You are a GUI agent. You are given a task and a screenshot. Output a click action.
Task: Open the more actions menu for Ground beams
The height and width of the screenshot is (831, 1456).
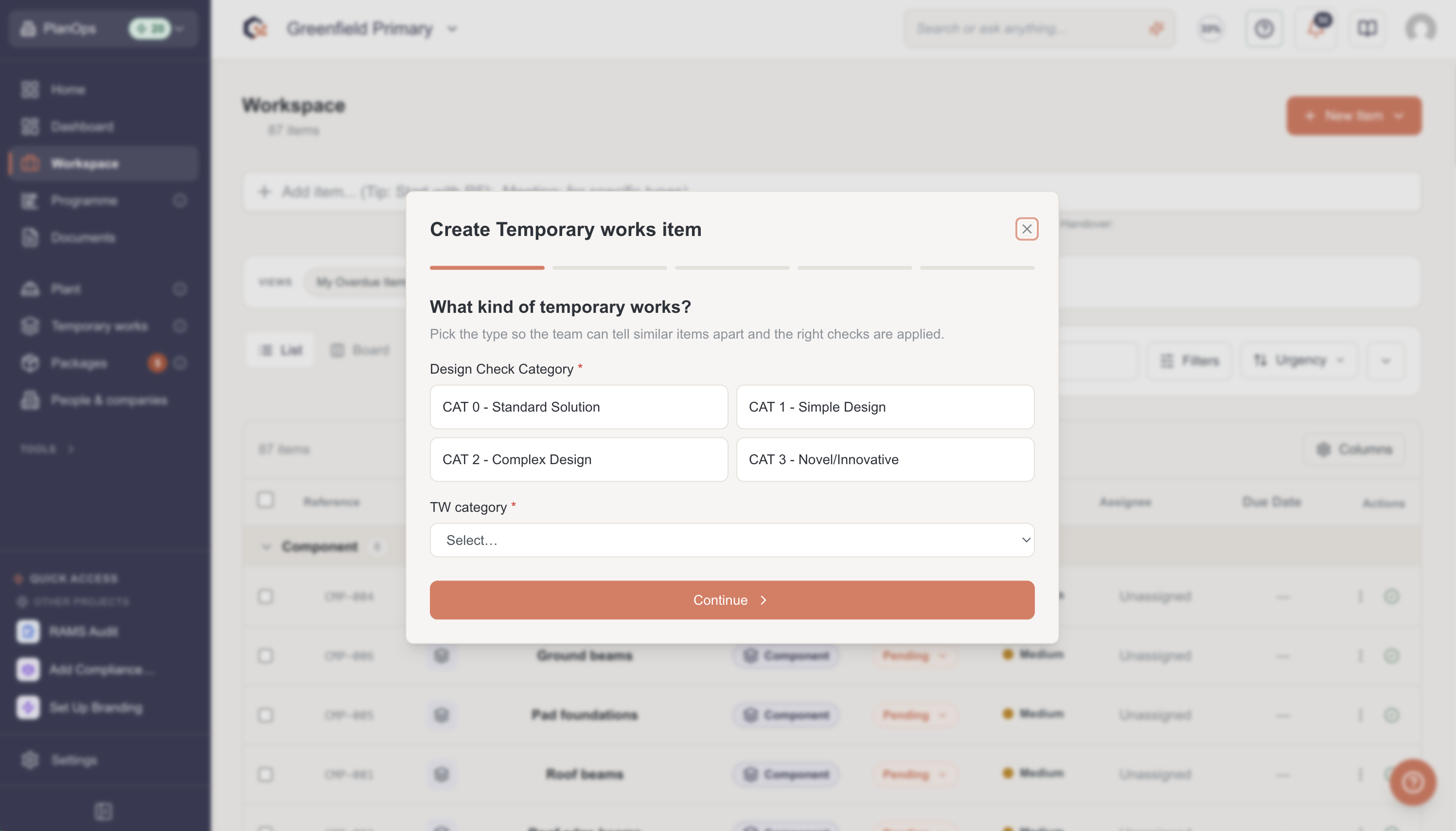click(1360, 655)
